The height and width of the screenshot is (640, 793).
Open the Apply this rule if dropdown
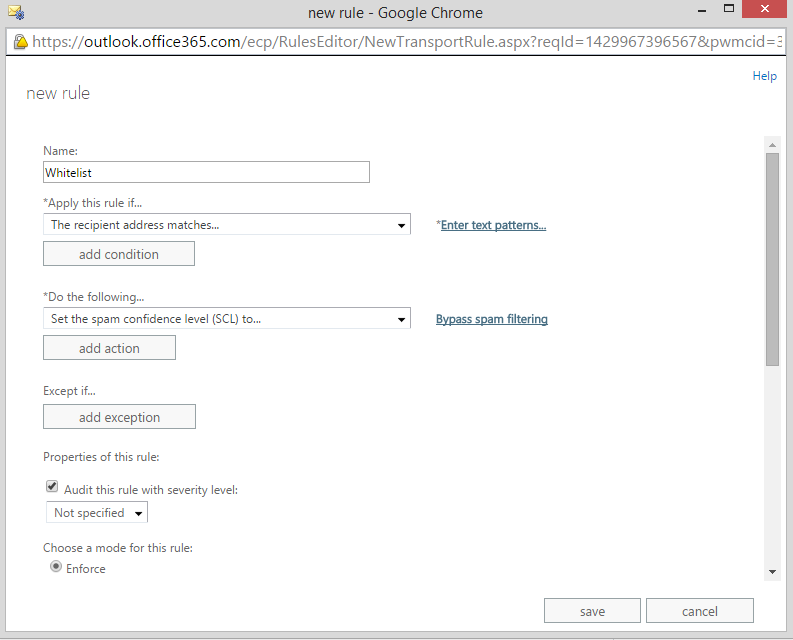227,225
